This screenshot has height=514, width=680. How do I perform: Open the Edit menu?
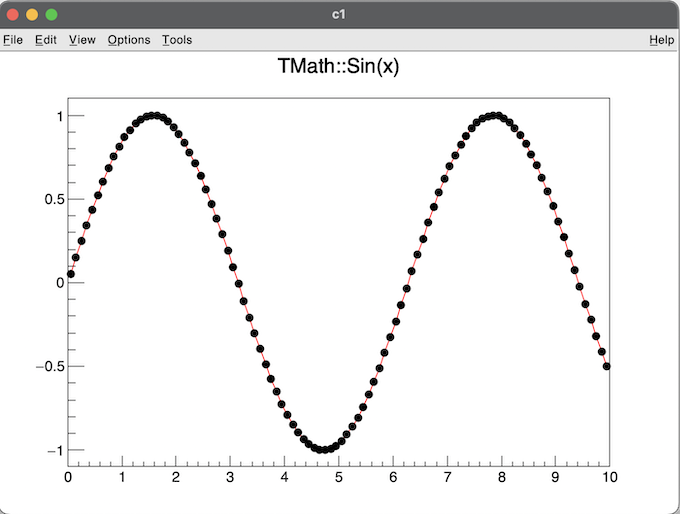point(46,40)
